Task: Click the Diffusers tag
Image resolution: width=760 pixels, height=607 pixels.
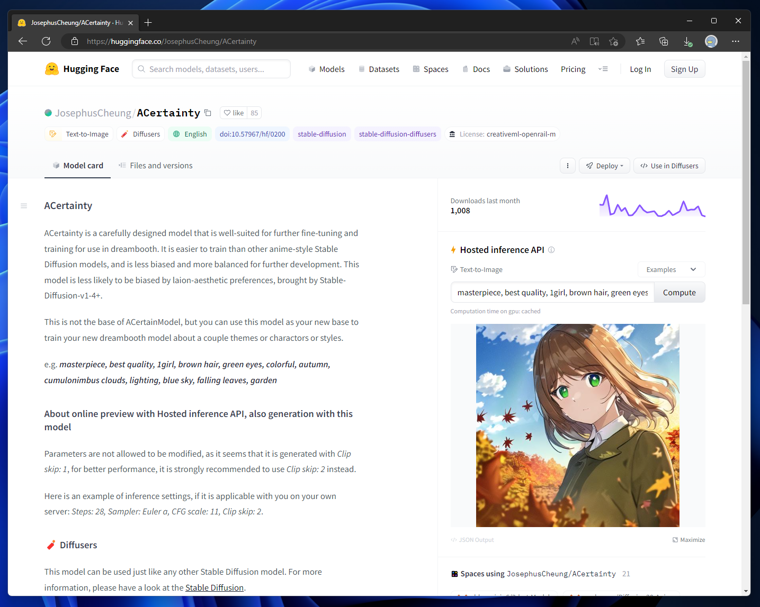Action: (x=140, y=134)
